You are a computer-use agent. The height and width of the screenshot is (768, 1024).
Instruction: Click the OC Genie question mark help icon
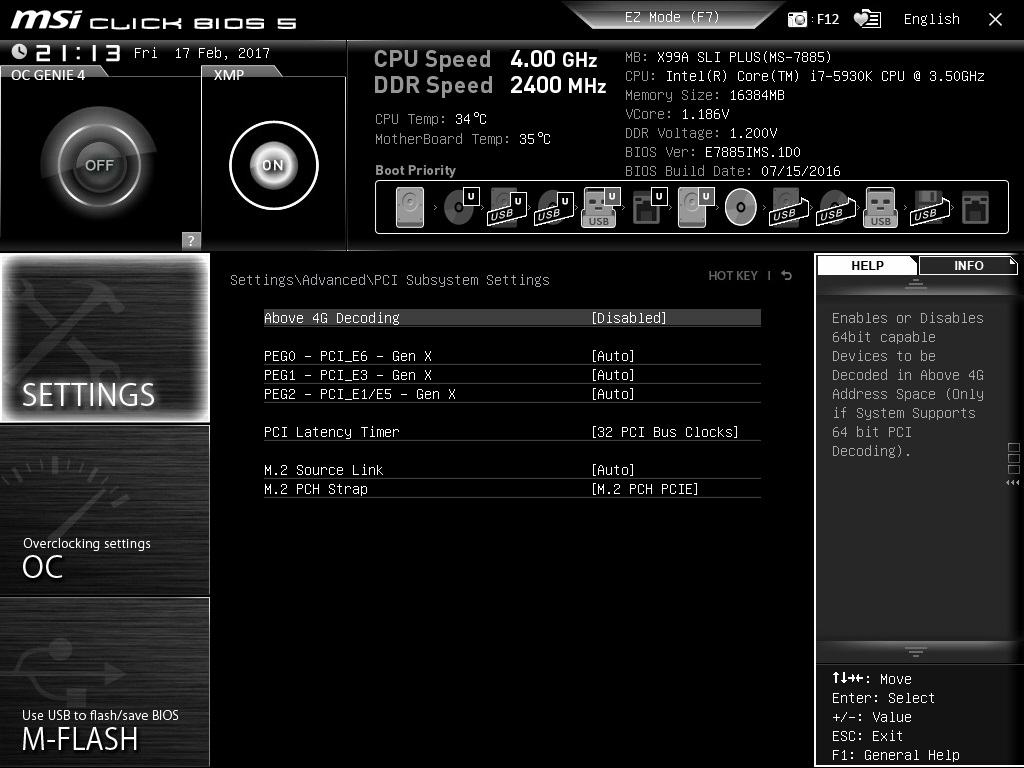pos(191,240)
